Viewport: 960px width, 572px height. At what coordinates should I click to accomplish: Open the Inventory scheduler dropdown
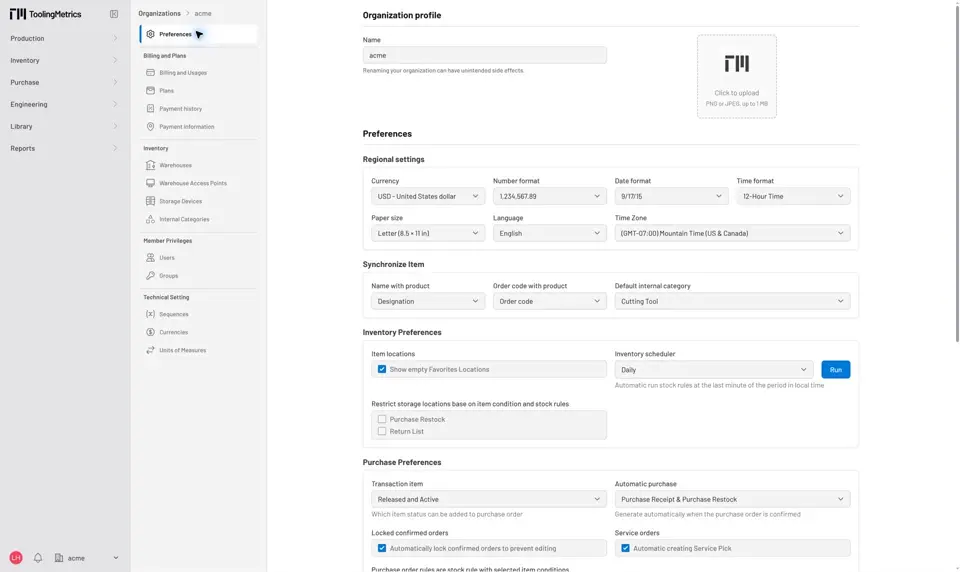[x=714, y=369]
